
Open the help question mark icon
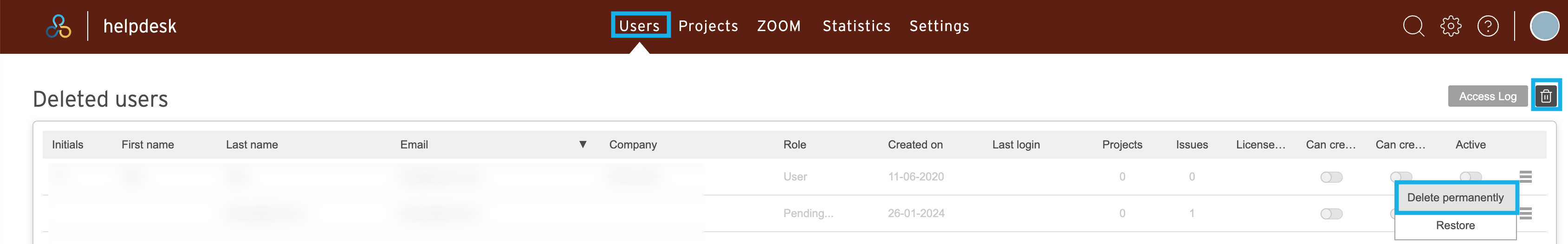coord(1488,26)
